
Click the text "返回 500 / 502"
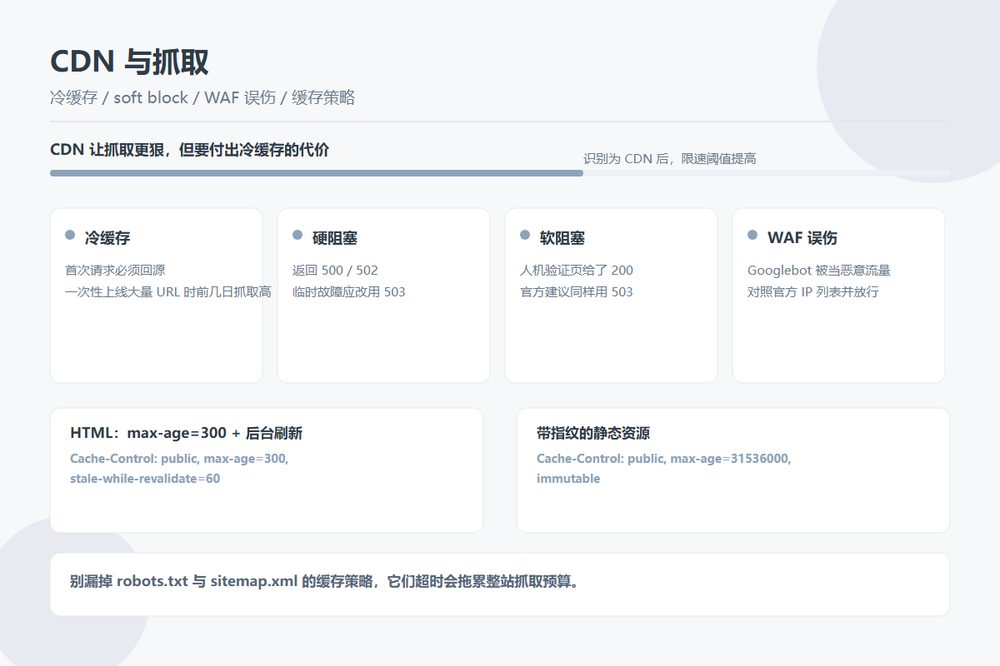335,270
